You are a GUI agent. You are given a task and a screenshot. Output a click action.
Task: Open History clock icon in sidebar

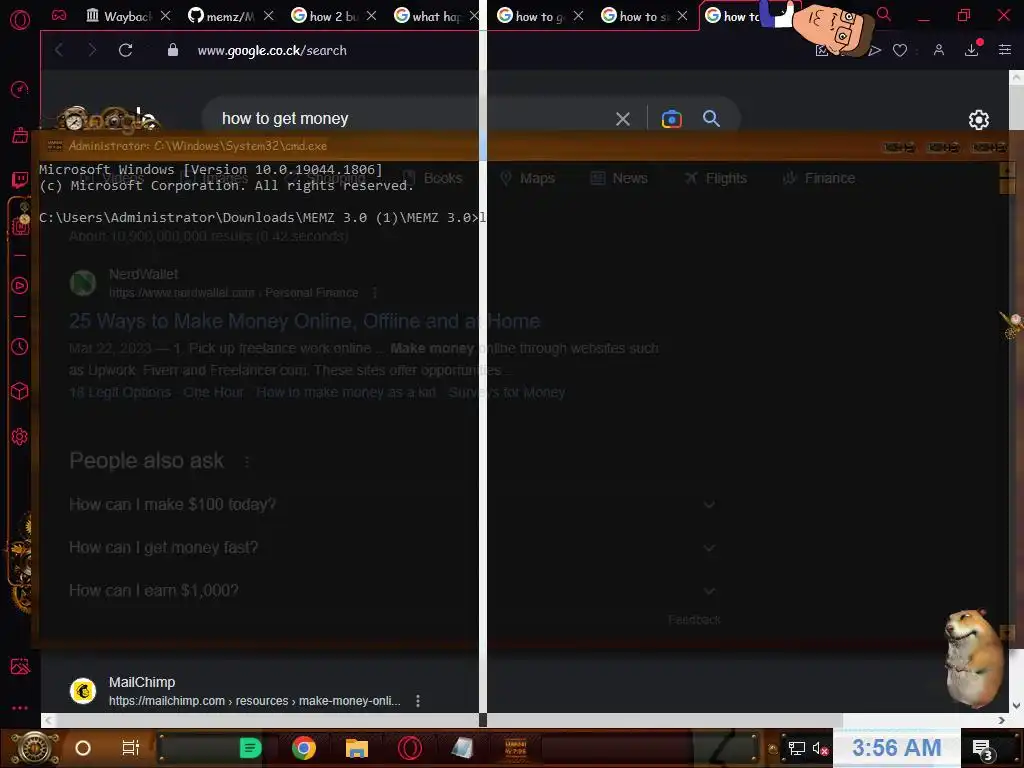click(x=20, y=346)
